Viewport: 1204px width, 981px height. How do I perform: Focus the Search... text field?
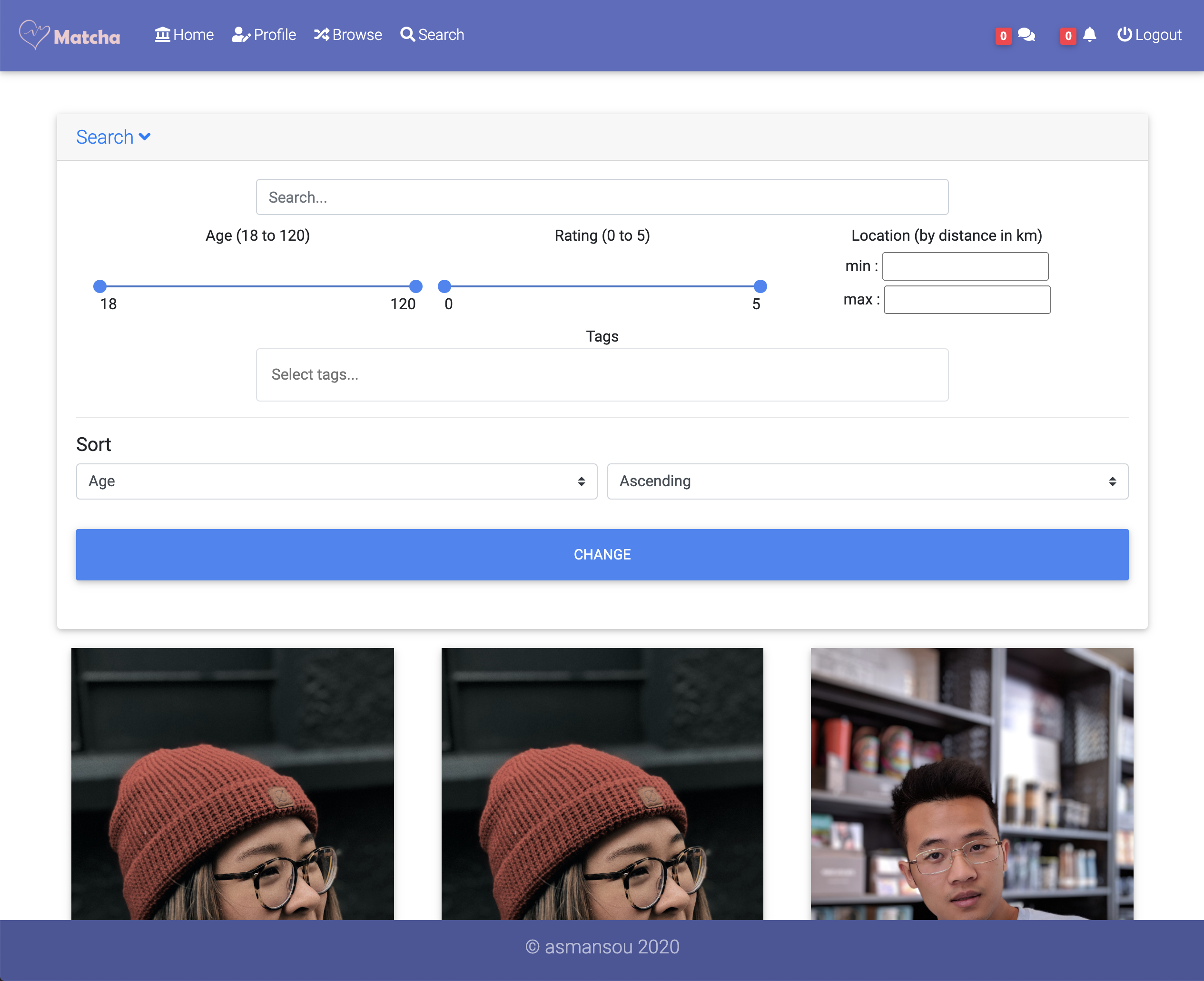pos(602,197)
